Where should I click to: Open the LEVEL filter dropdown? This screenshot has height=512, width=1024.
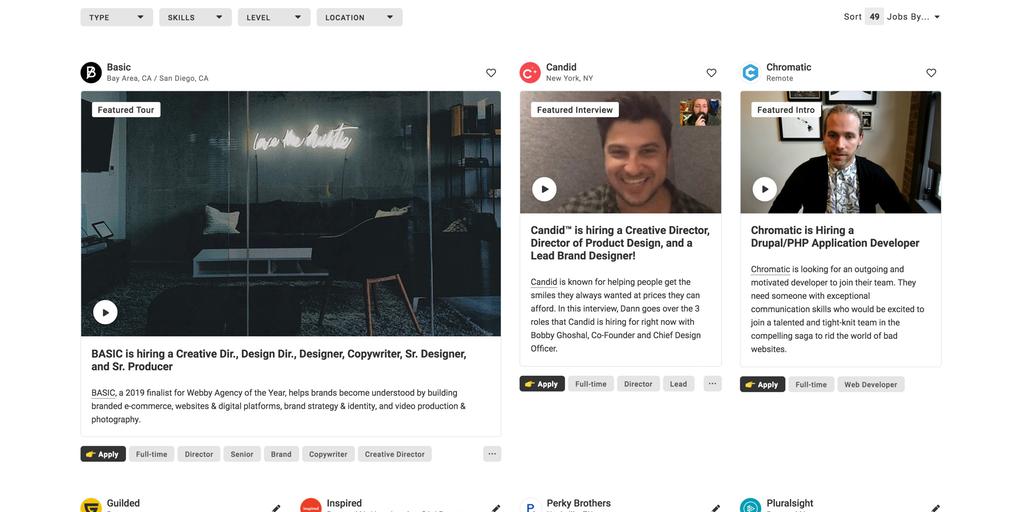point(274,17)
